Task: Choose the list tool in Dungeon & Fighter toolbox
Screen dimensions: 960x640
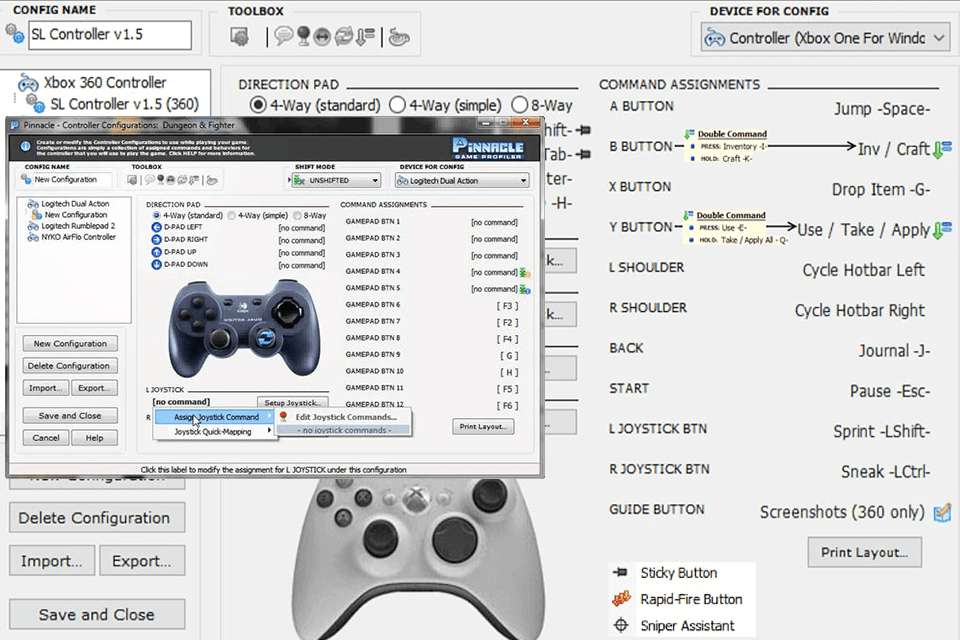Action: pyautogui.click(x=193, y=180)
